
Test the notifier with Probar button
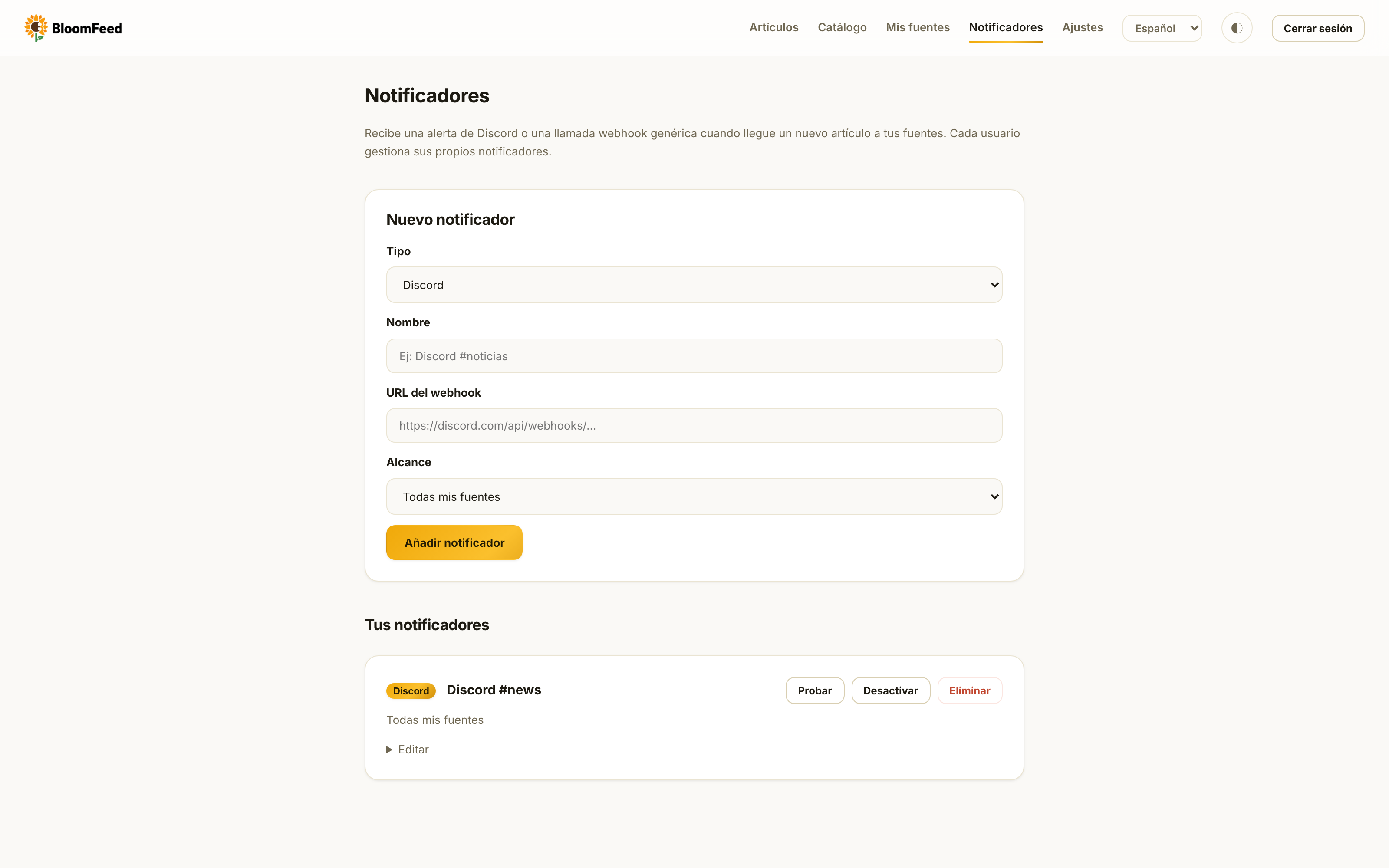click(814, 690)
